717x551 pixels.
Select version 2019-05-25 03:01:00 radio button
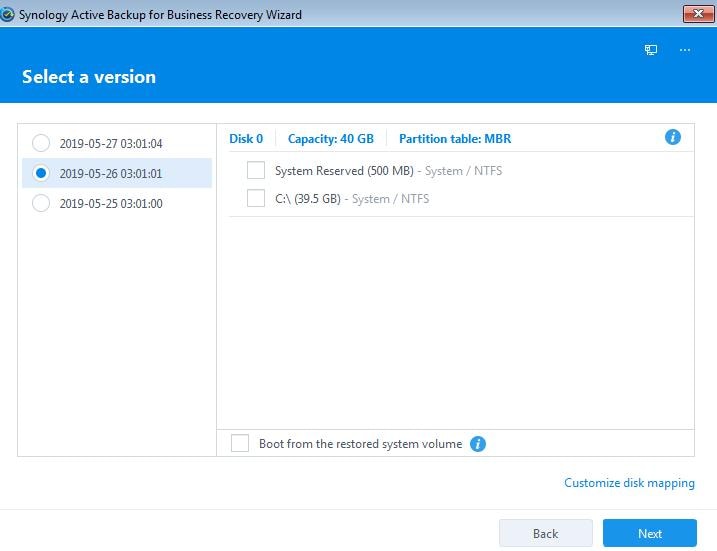(x=41, y=203)
